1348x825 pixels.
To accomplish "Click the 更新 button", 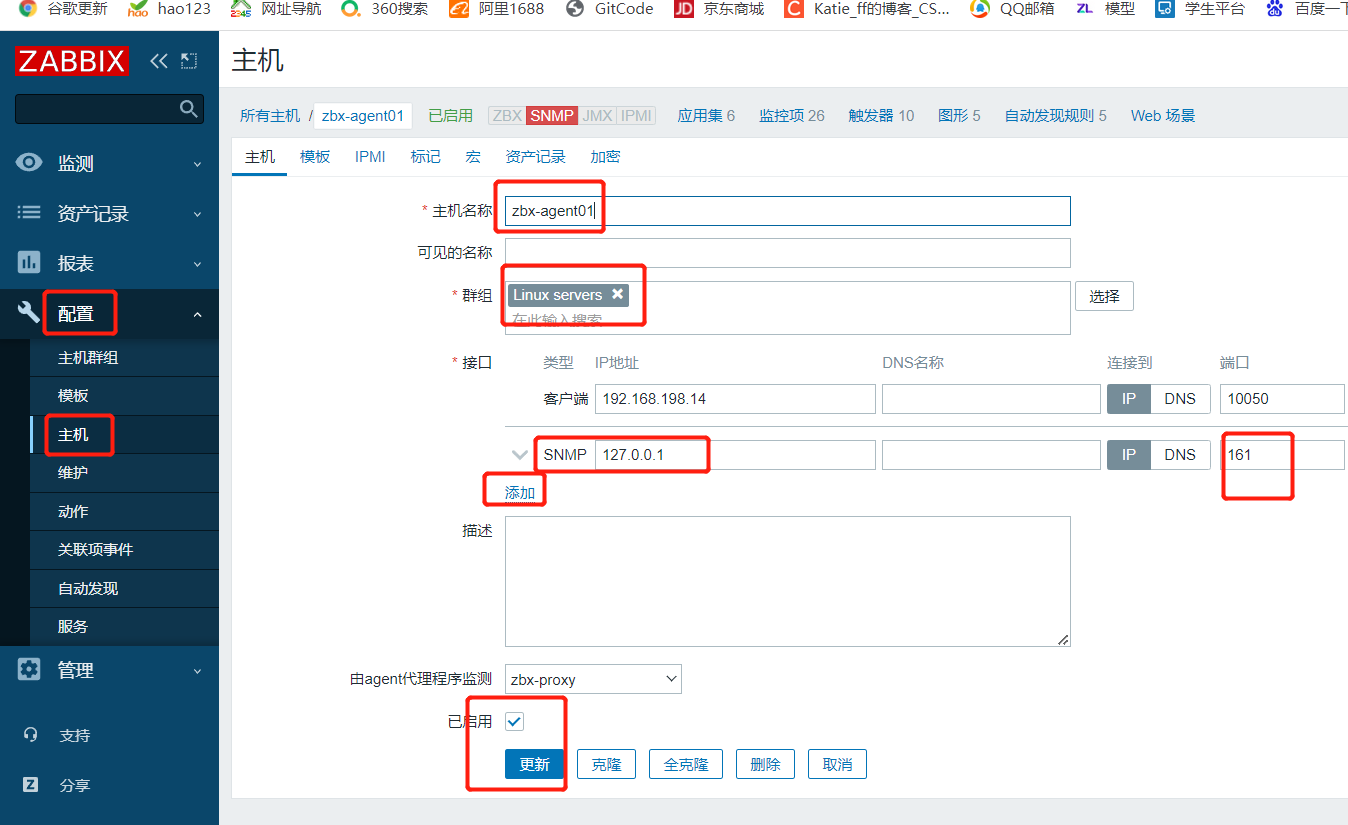I will click(534, 764).
